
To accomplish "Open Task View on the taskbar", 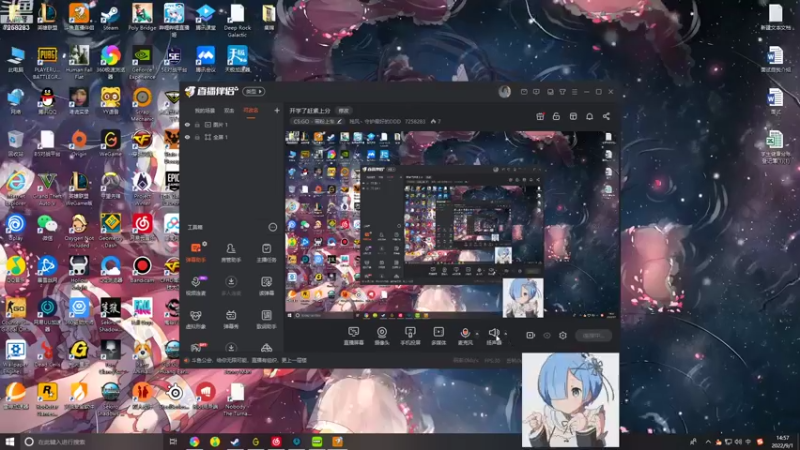I will point(173,441).
